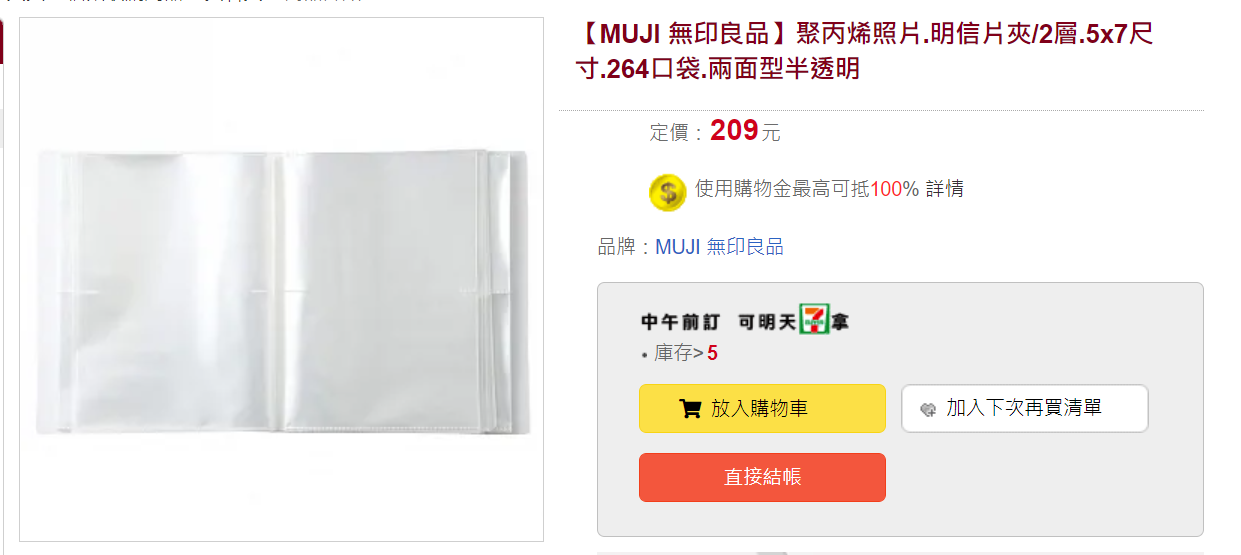Check out with the red 直接結帳 button
The image size is (1241, 555).
click(762, 477)
